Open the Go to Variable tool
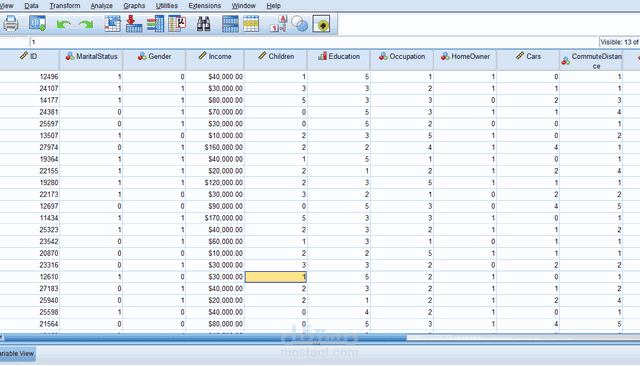 [x=134, y=24]
